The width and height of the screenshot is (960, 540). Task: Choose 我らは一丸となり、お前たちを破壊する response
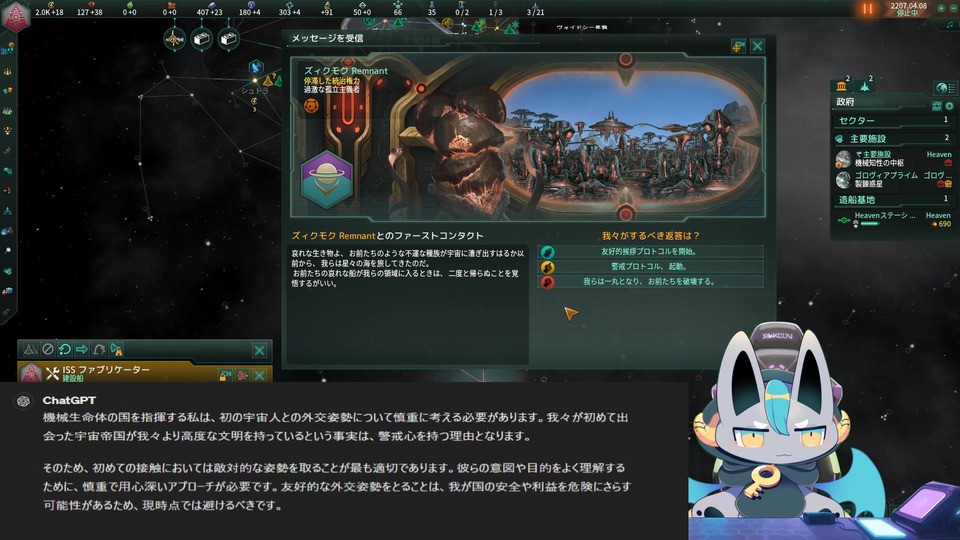[x=650, y=282]
